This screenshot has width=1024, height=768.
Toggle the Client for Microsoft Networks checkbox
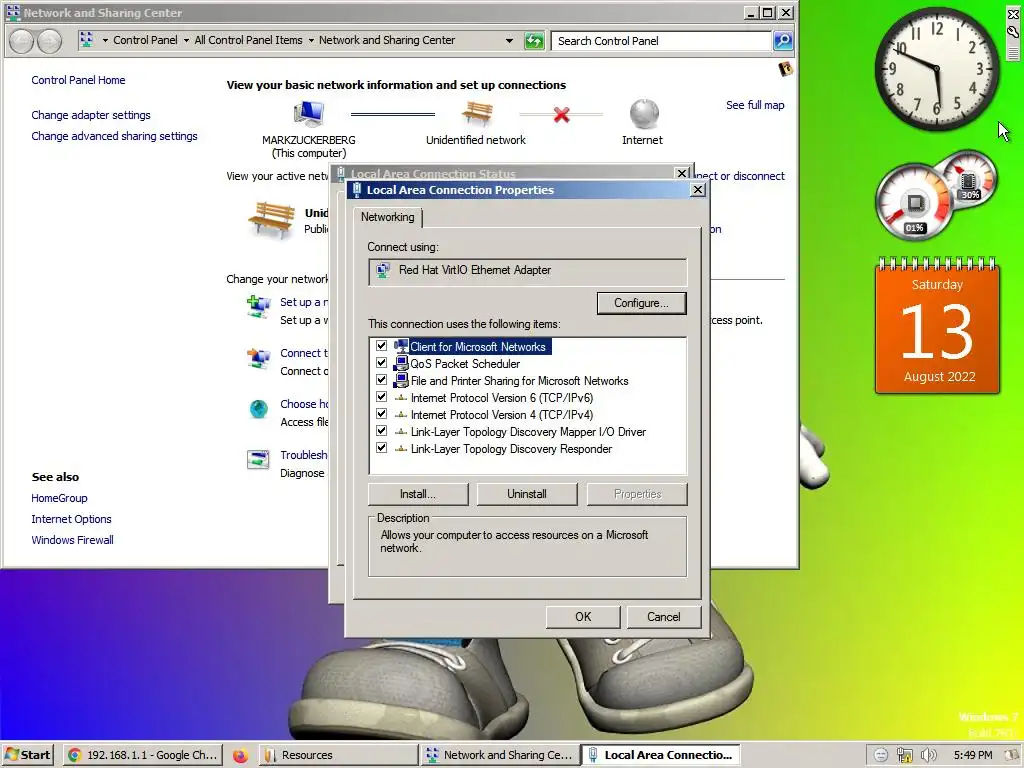(381, 346)
